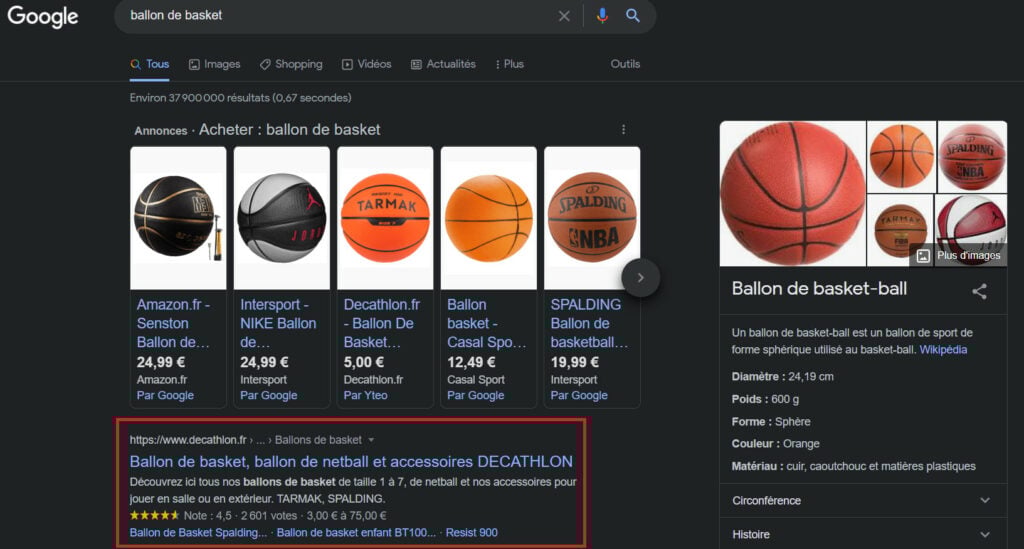
Task: Expand the dropdown arrow next to Ballons de basket breadcrumb
Action: pos(371,440)
